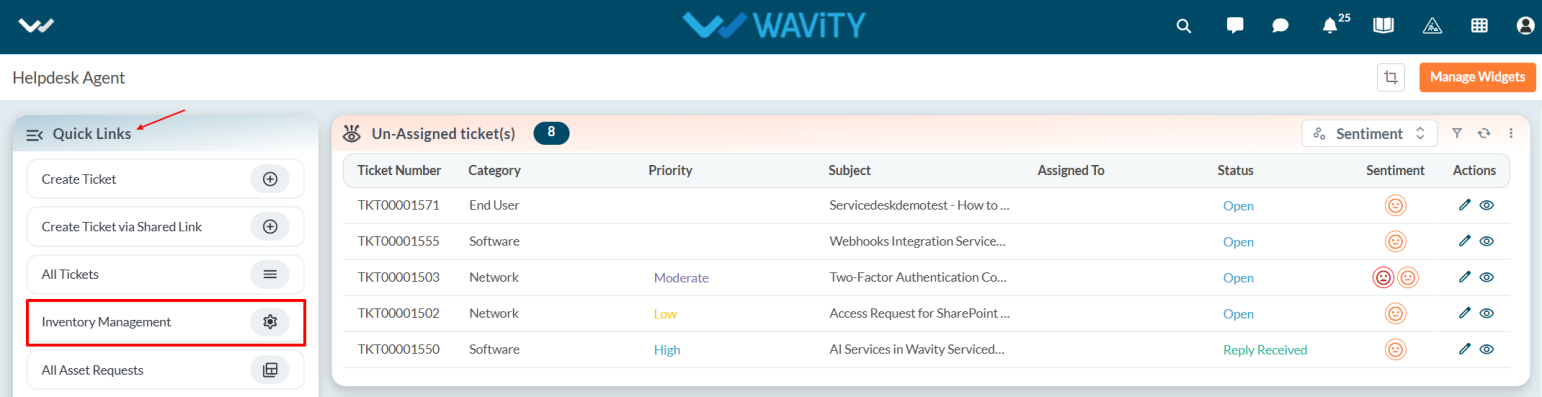Refresh the Un-Assigned tickets widget

(1484, 133)
